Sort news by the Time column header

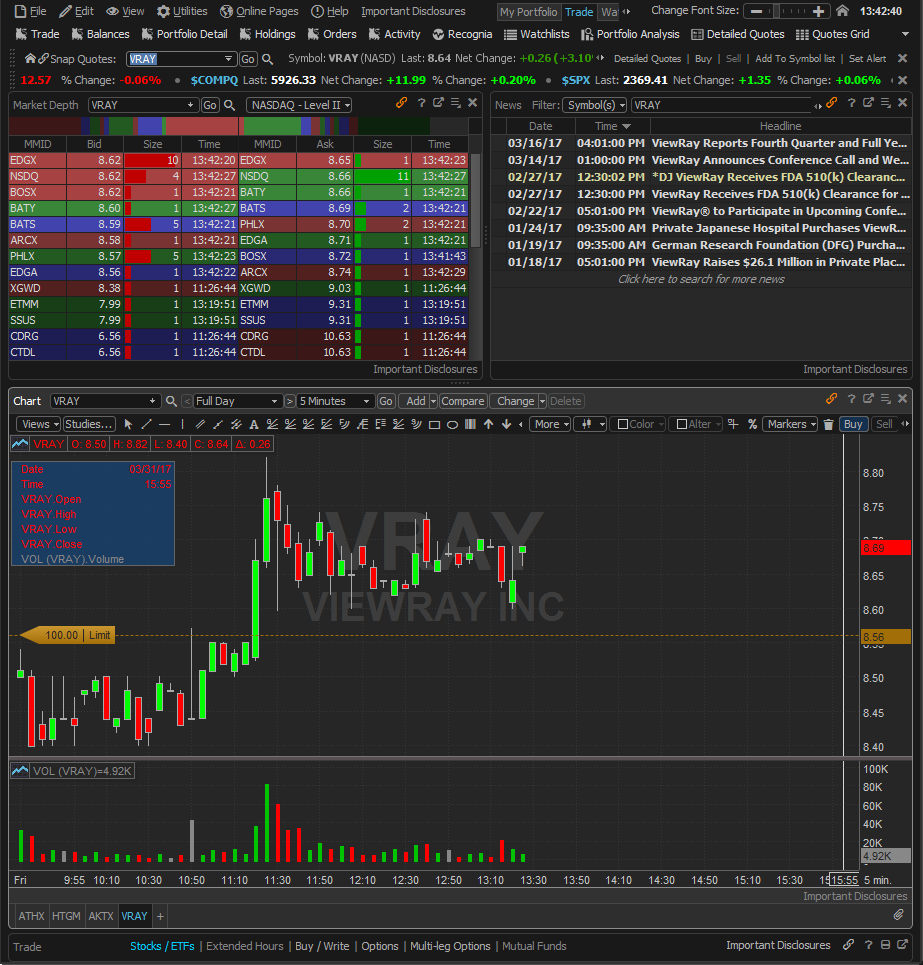click(612, 126)
